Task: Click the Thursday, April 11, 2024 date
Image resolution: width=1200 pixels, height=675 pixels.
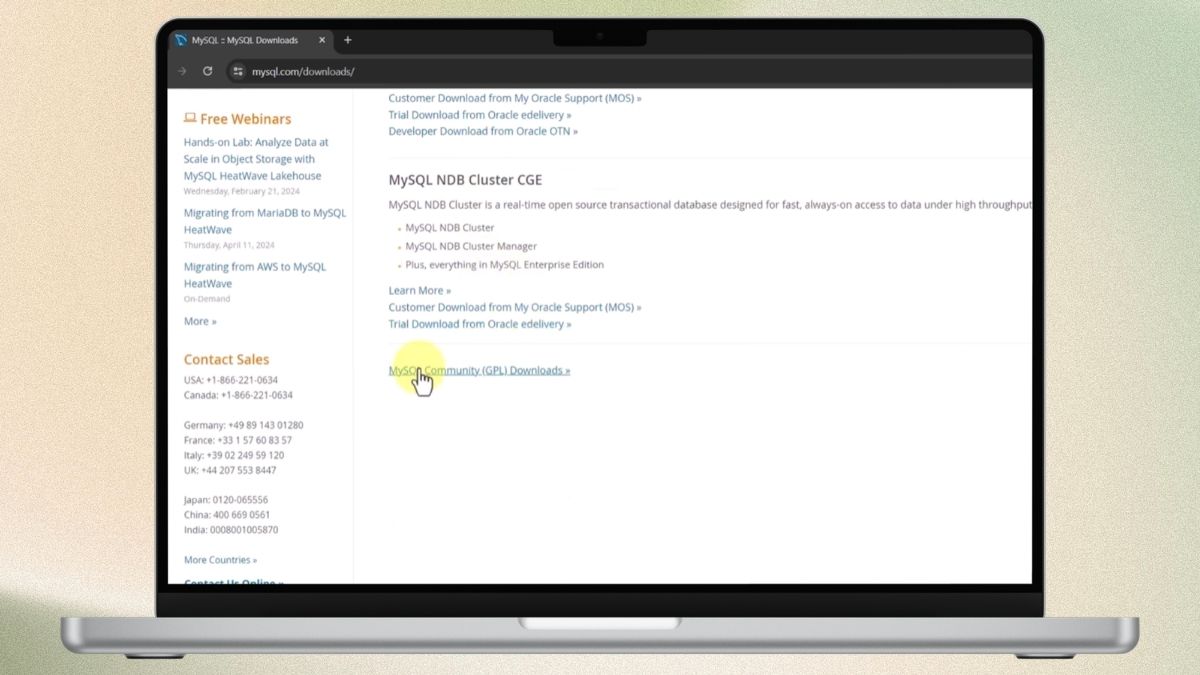Action: tap(229, 245)
